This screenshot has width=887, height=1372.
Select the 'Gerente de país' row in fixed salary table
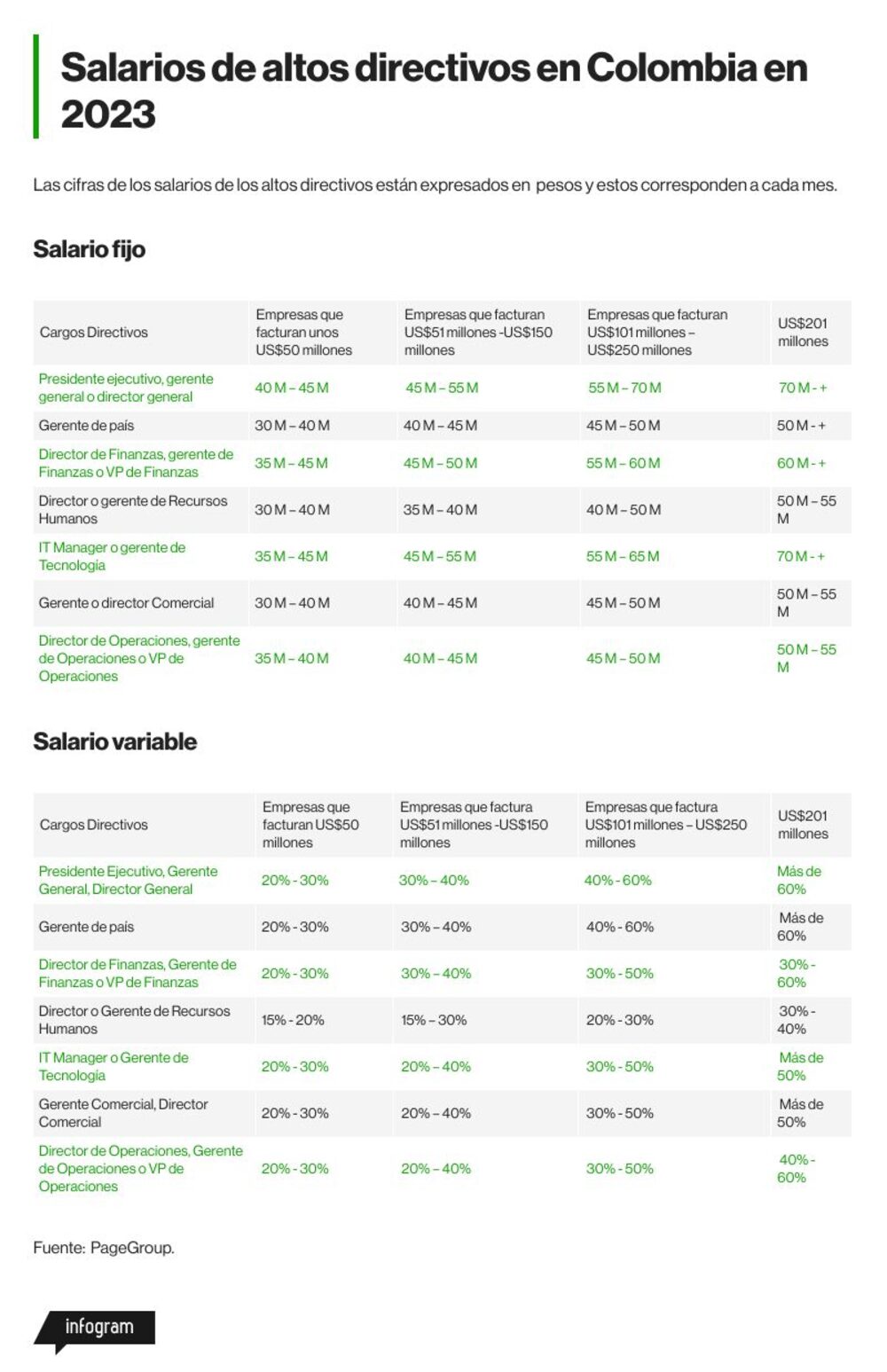[442, 426]
